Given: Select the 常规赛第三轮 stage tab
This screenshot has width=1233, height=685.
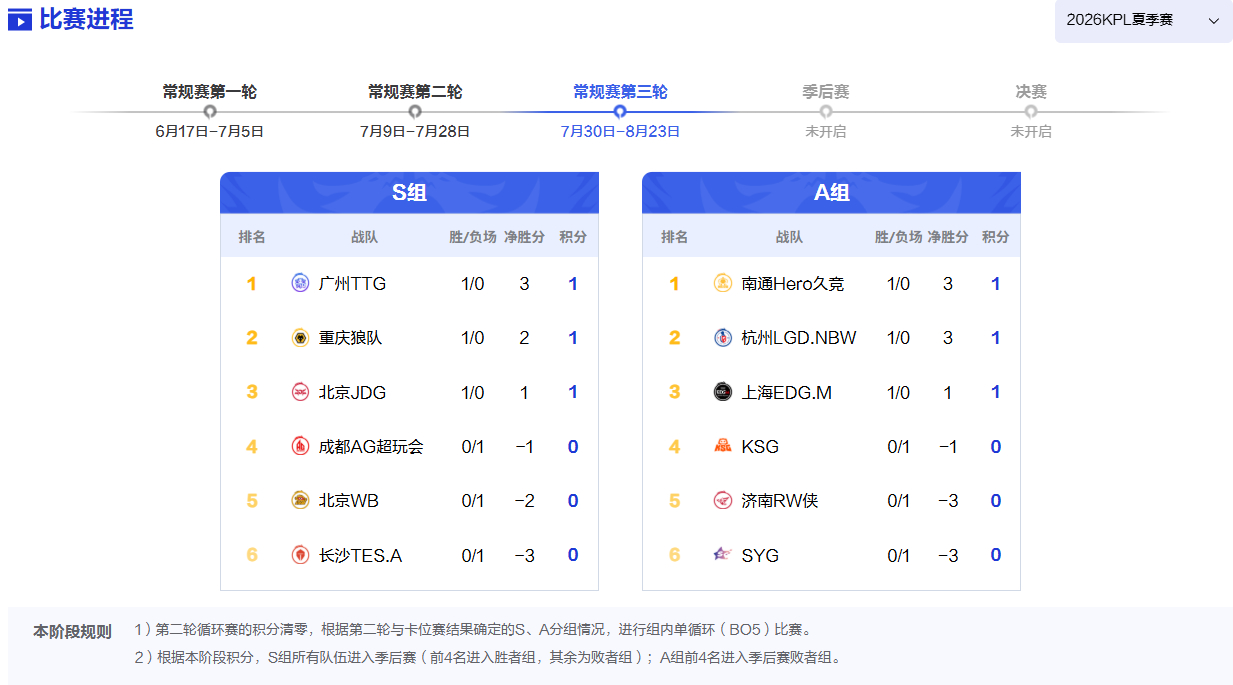Looking at the screenshot, I should [620, 92].
